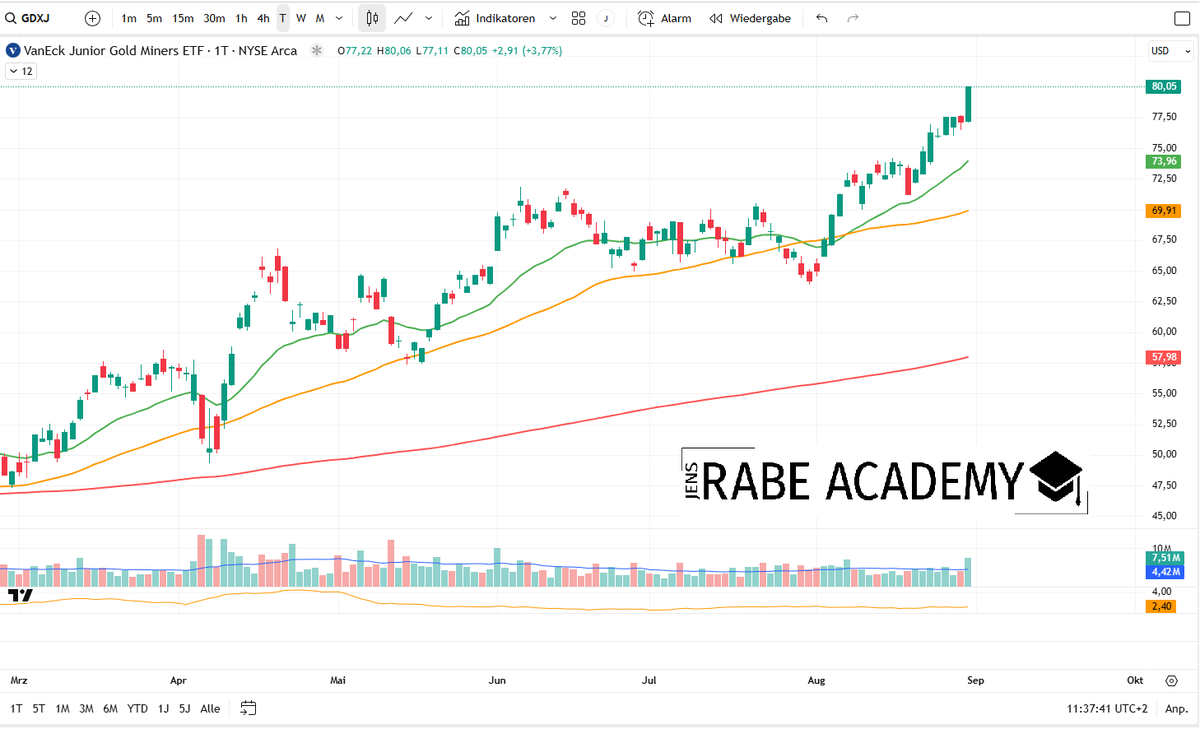Screen dimensions: 1200x729
Task: Select the 5m timeframe
Action: click(x=154, y=18)
